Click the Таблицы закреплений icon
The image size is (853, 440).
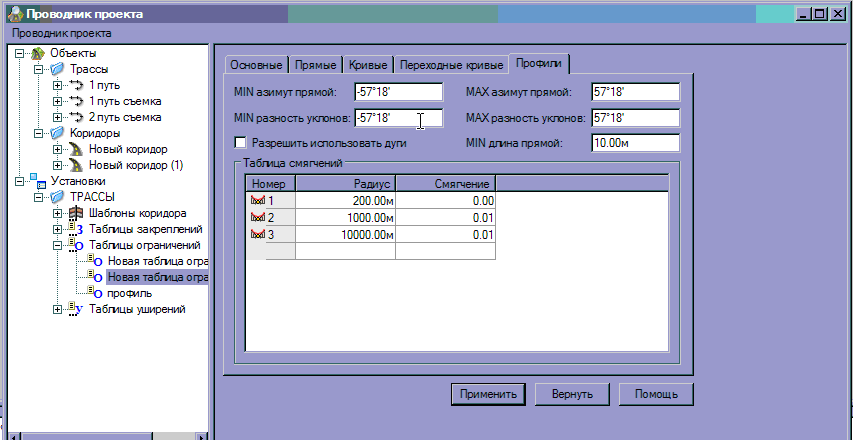tap(75, 229)
